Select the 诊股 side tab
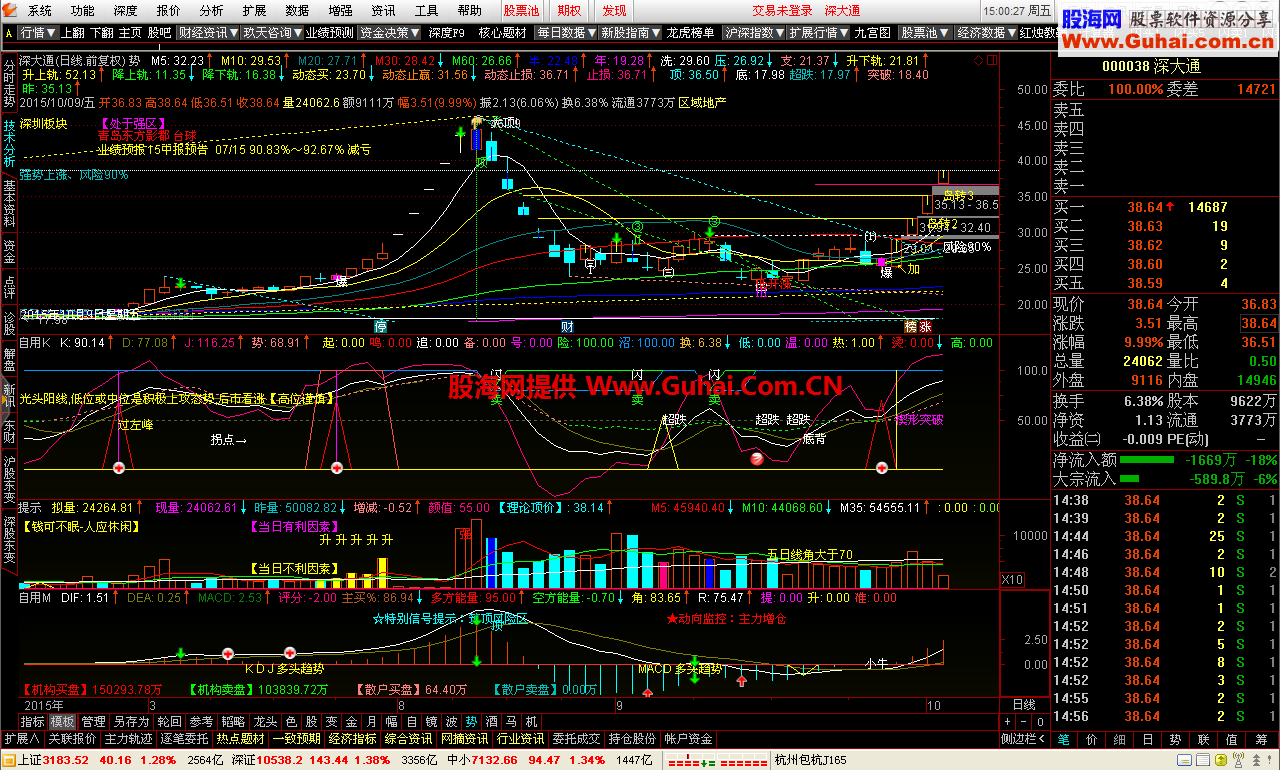1280x770 pixels. [9, 323]
